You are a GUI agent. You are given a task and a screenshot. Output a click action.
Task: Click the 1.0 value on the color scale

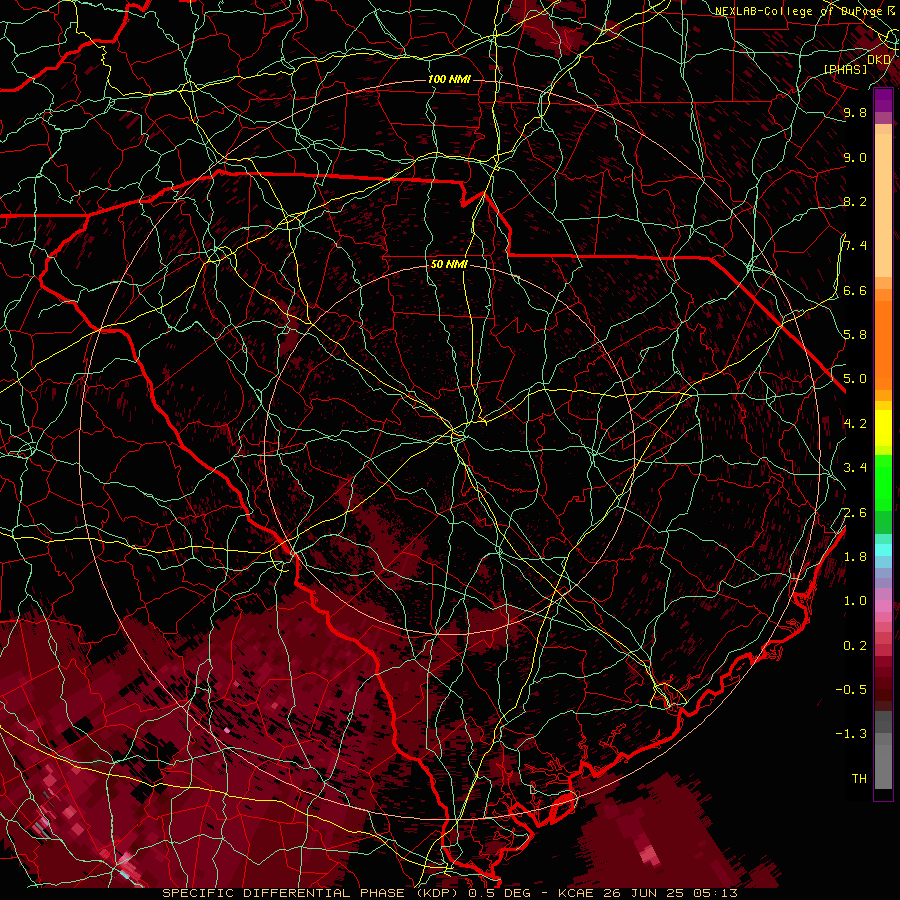tap(855, 601)
